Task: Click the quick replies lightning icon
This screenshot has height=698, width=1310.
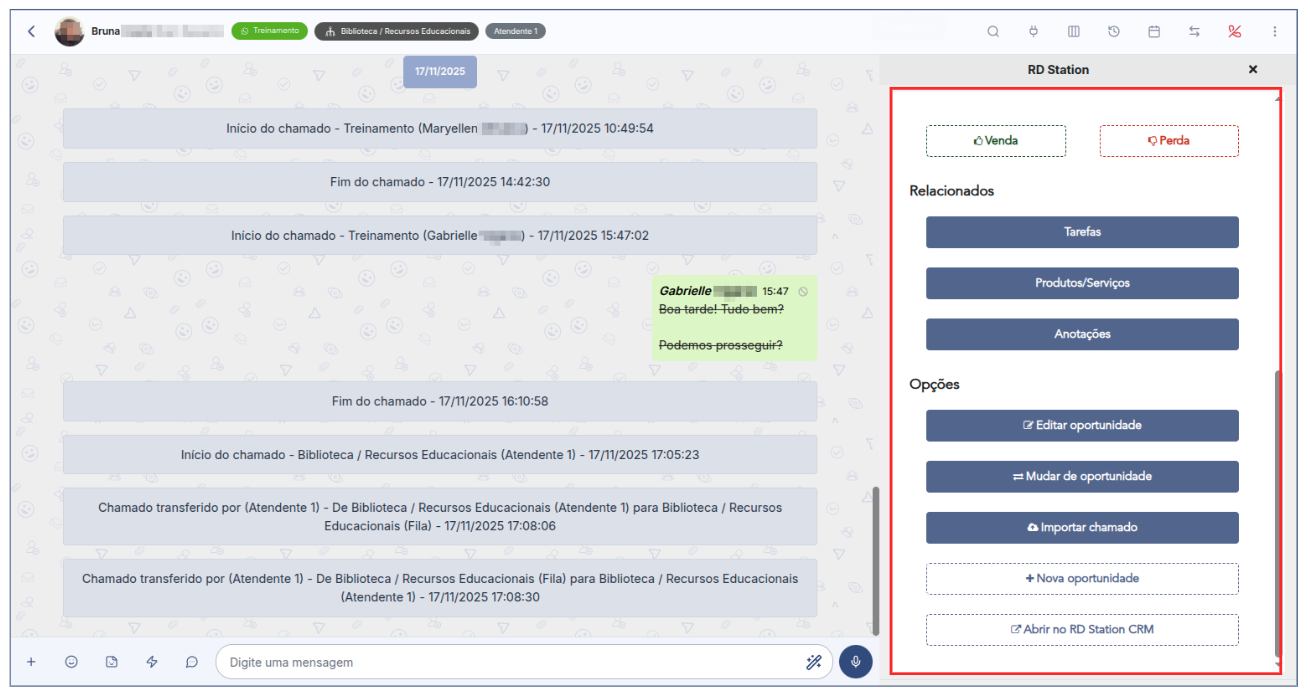Action: [x=152, y=662]
